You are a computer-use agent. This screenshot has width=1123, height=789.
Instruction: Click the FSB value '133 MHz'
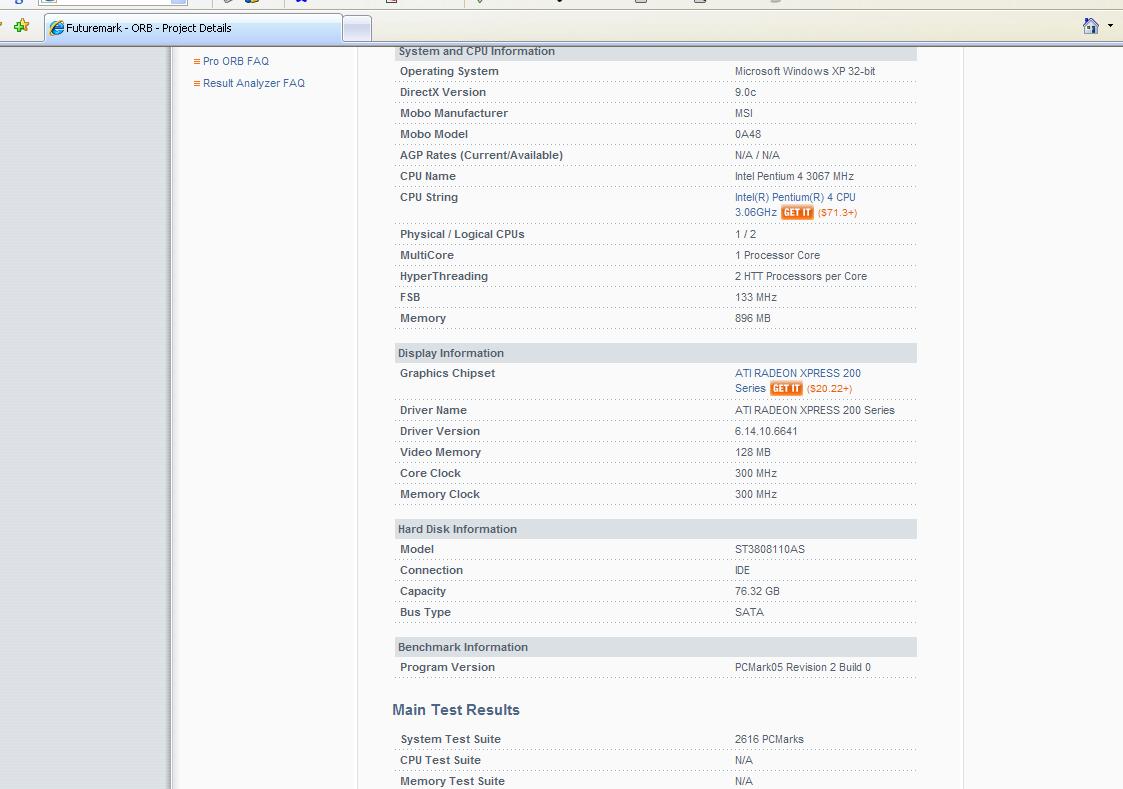pos(756,297)
